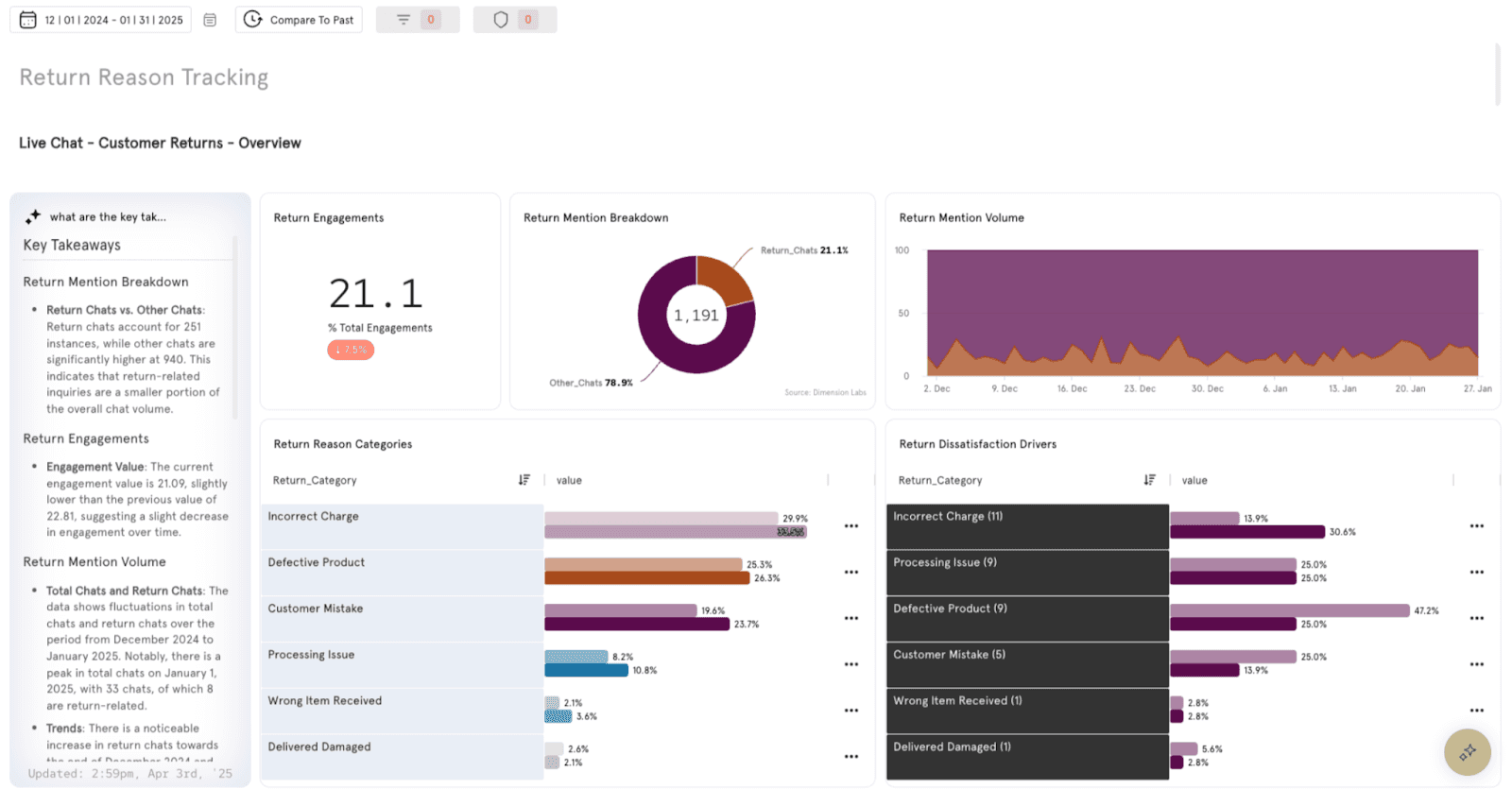
Task: Click the Updated: 2:59pm, Apr 3rd, '25 timestamp
Action: point(129,773)
